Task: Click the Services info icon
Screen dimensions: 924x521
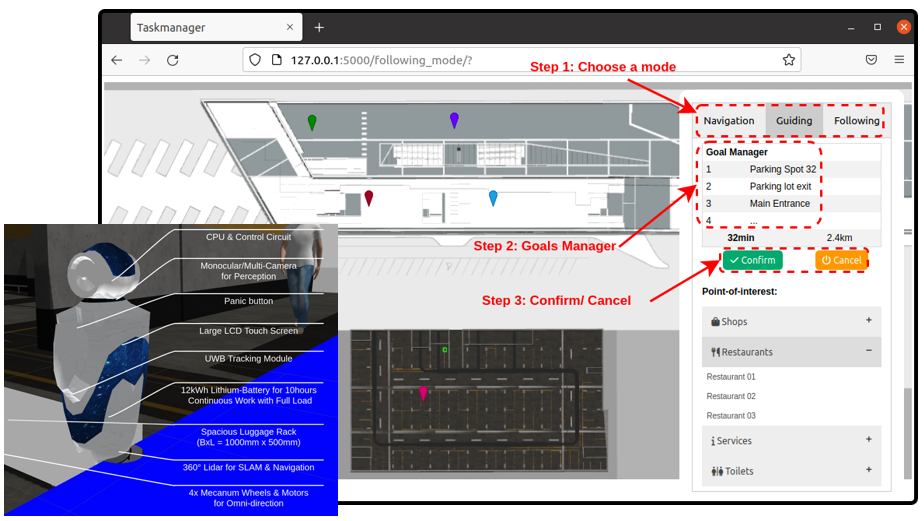Action: tap(713, 441)
